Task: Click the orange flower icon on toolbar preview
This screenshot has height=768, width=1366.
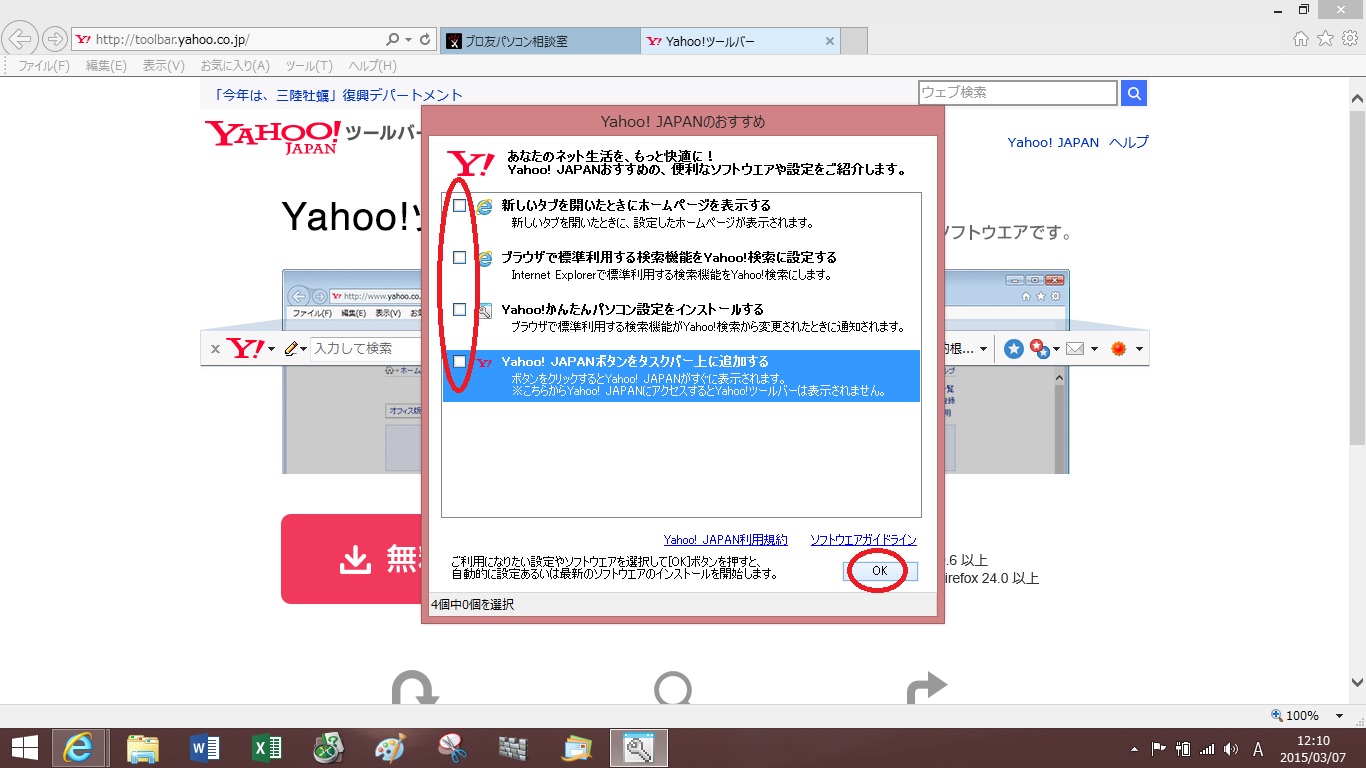Action: click(x=1119, y=349)
